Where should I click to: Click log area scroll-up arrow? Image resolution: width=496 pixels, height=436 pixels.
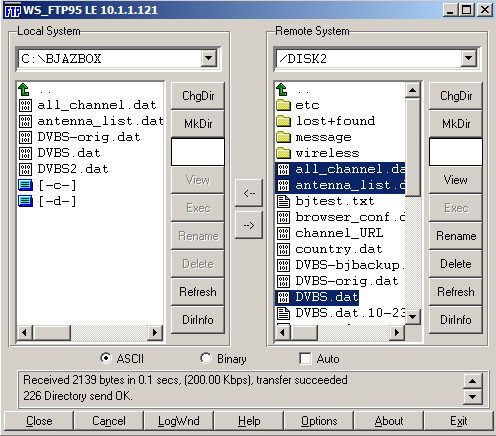472,381
